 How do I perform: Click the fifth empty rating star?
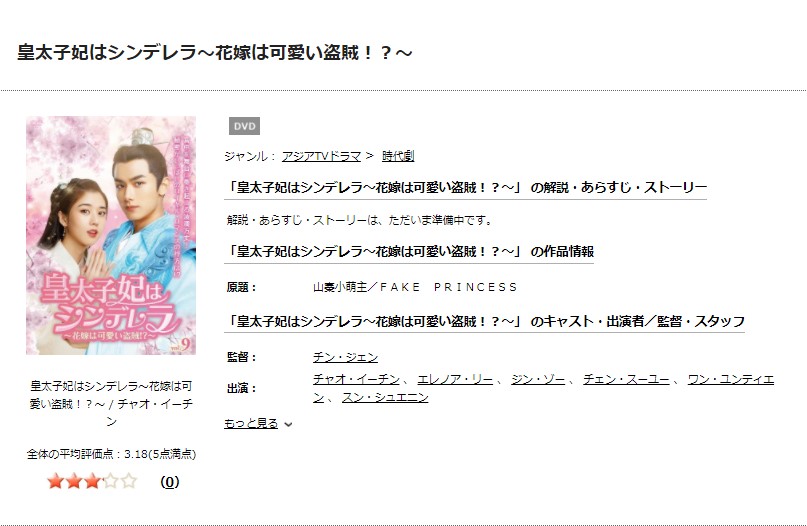click(129, 481)
